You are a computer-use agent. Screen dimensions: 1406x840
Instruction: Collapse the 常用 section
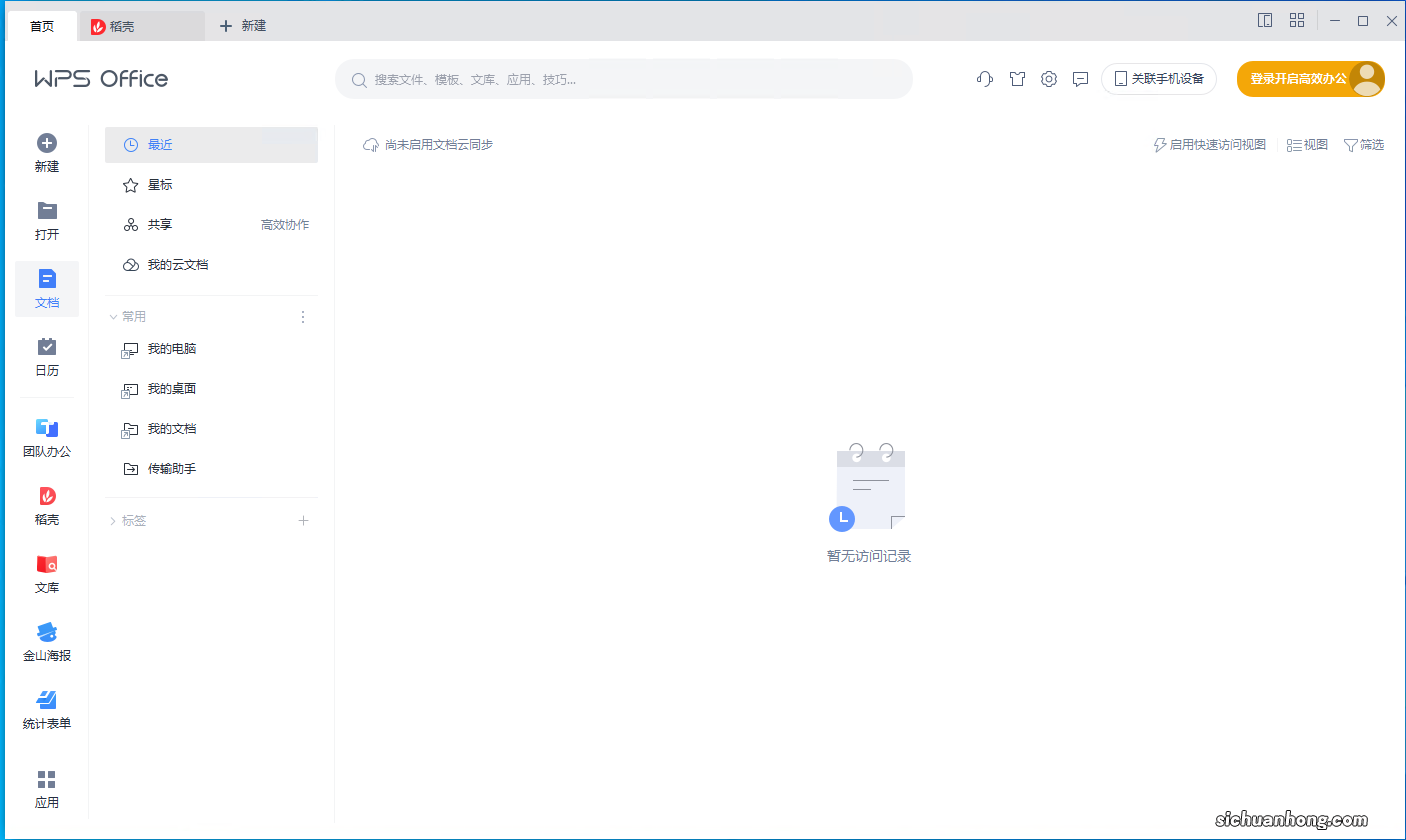(x=112, y=317)
